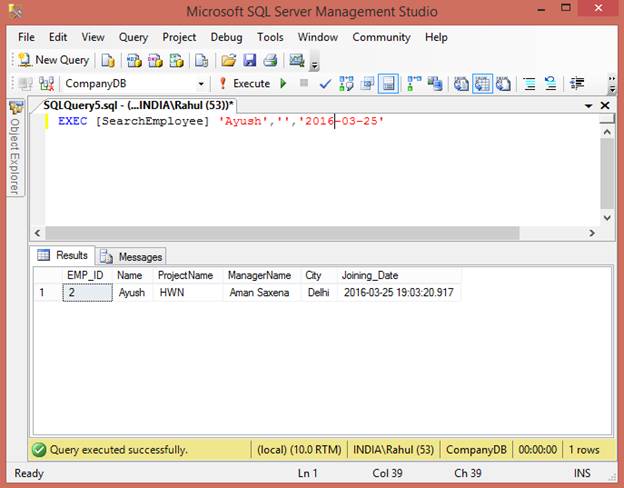Click the Open File folder icon
The width and height of the screenshot is (624, 488).
click(x=229, y=61)
